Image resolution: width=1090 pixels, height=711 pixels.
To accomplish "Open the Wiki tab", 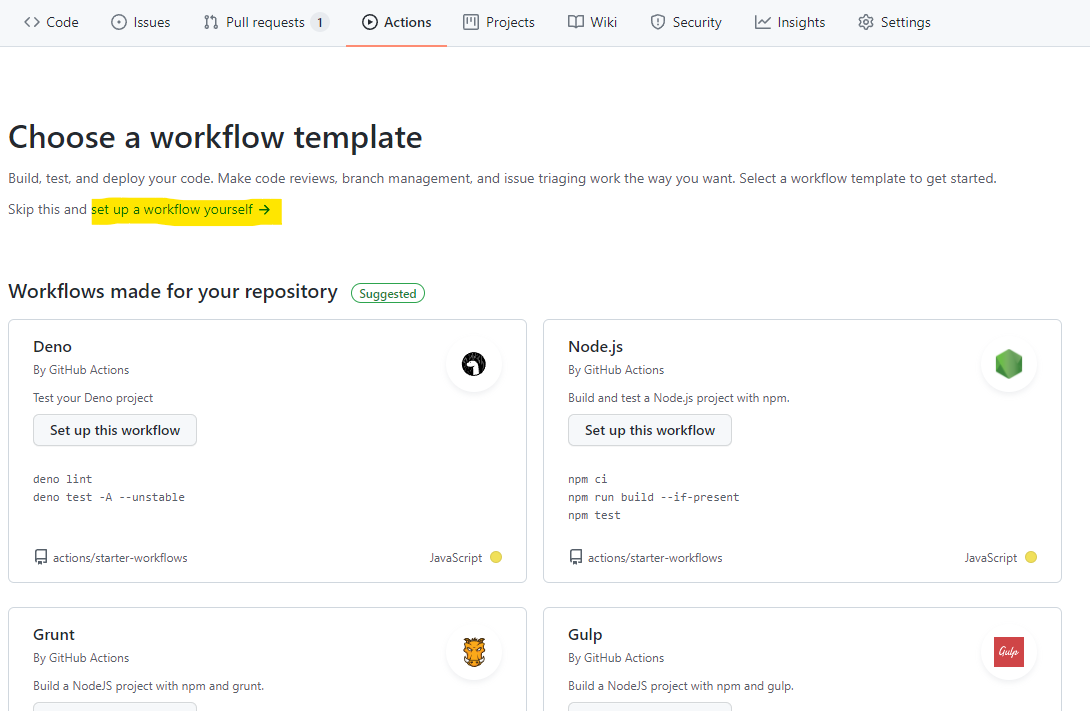I will coord(592,22).
